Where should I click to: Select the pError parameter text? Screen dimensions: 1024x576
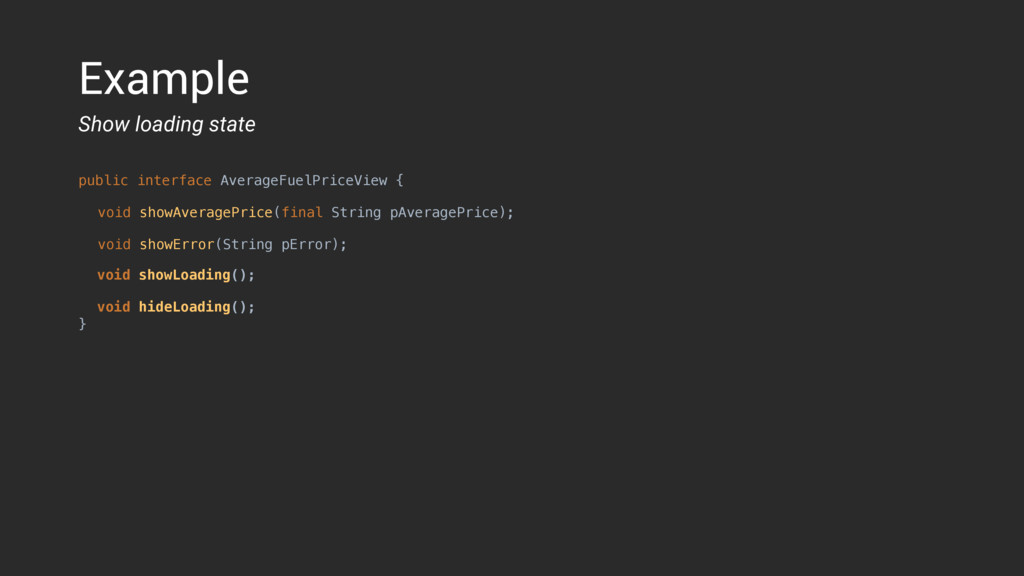click(306, 244)
